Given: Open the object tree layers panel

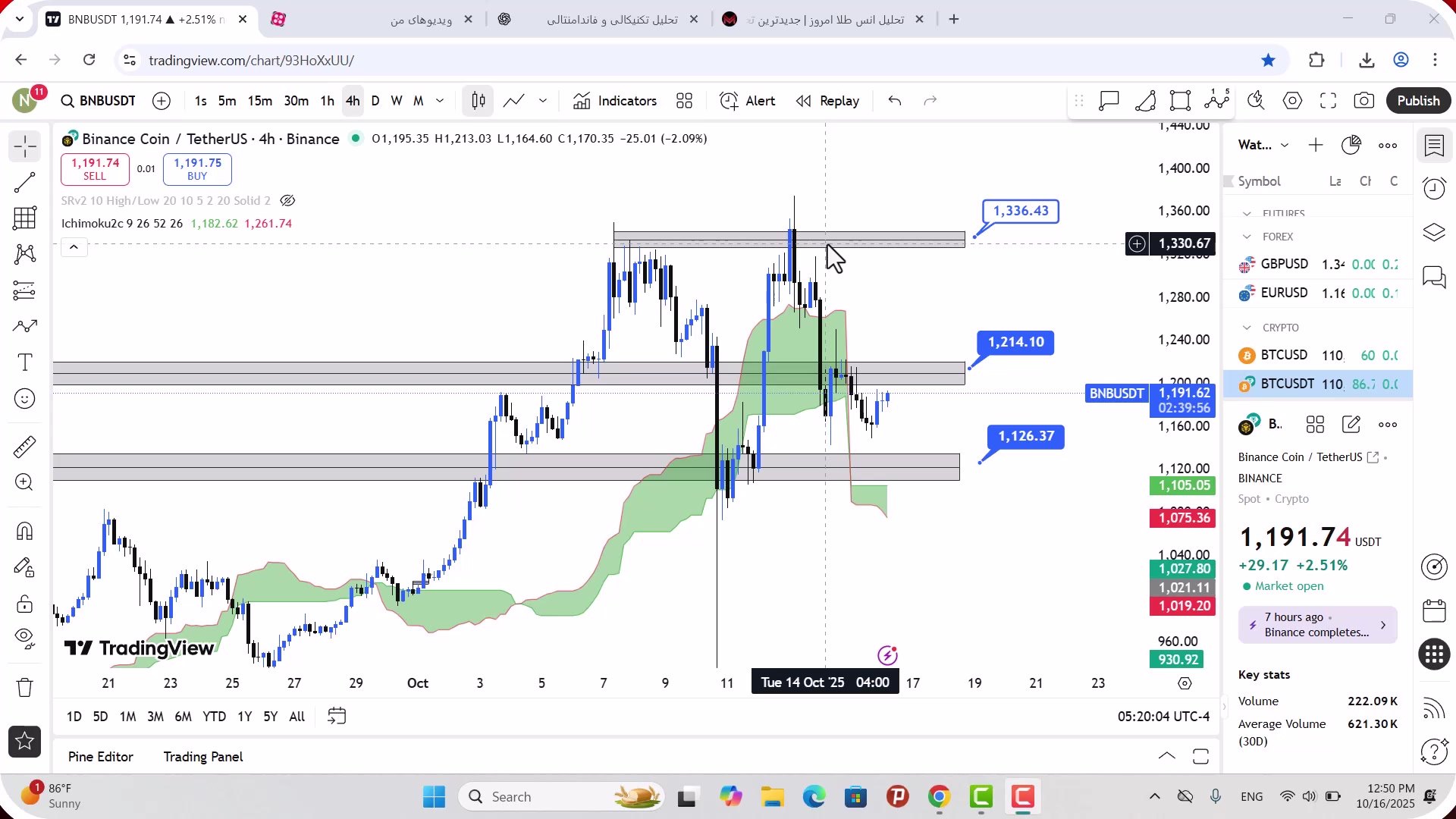Looking at the screenshot, I should pyautogui.click(x=1434, y=233).
